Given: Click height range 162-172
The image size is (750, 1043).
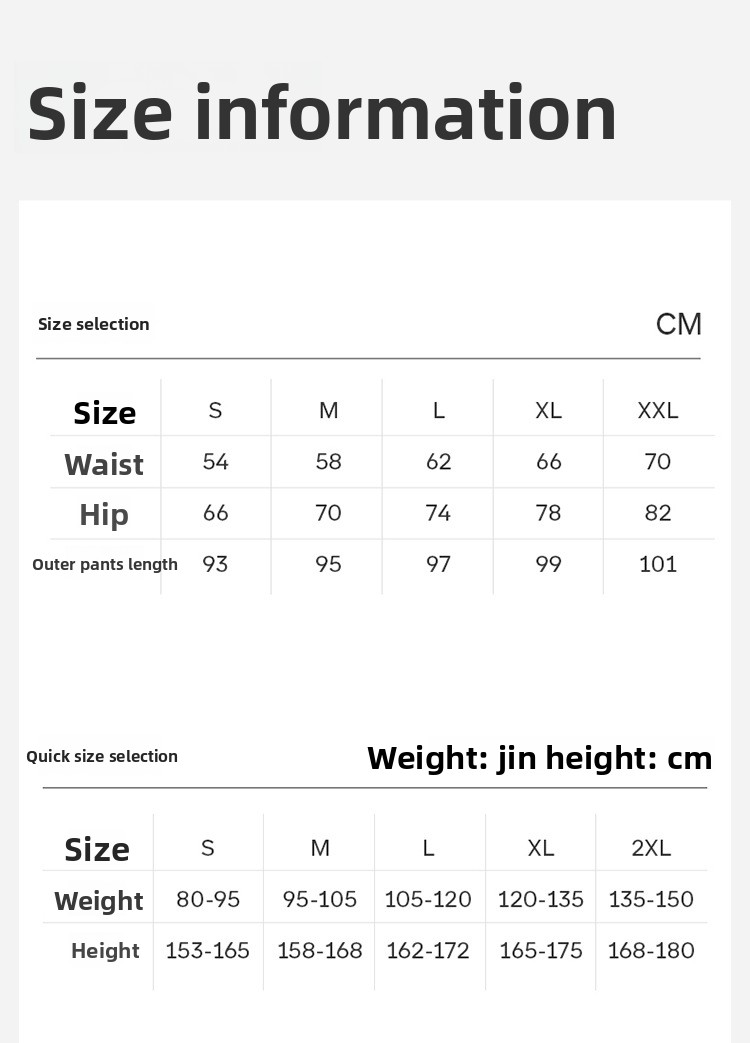Looking at the screenshot, I should (428, 950).
